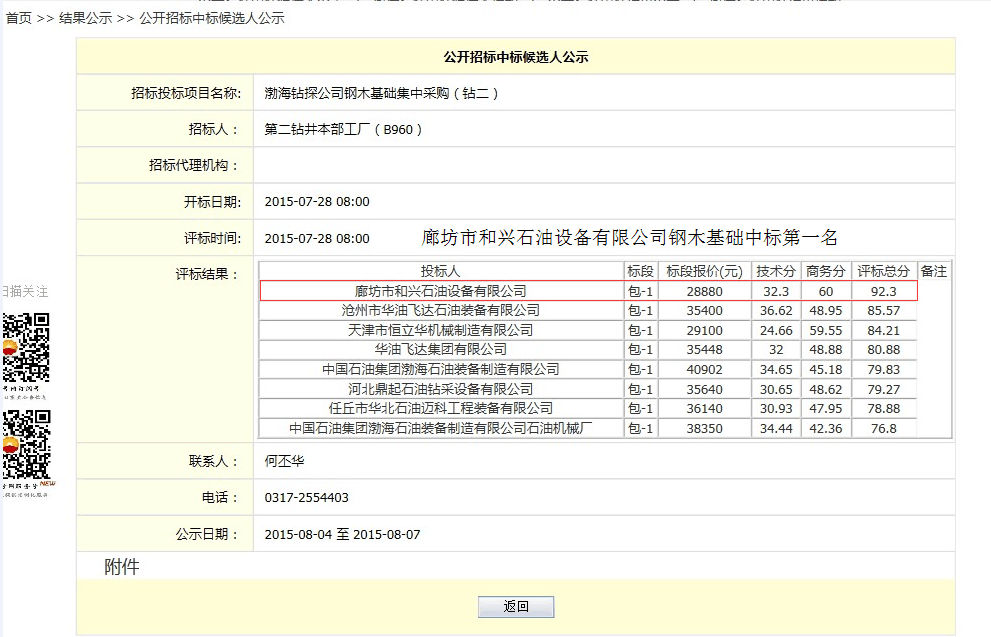Select bidder 中国石油集团渤海石油装备制造有限公司
The image size is (991, 637).
441,369
